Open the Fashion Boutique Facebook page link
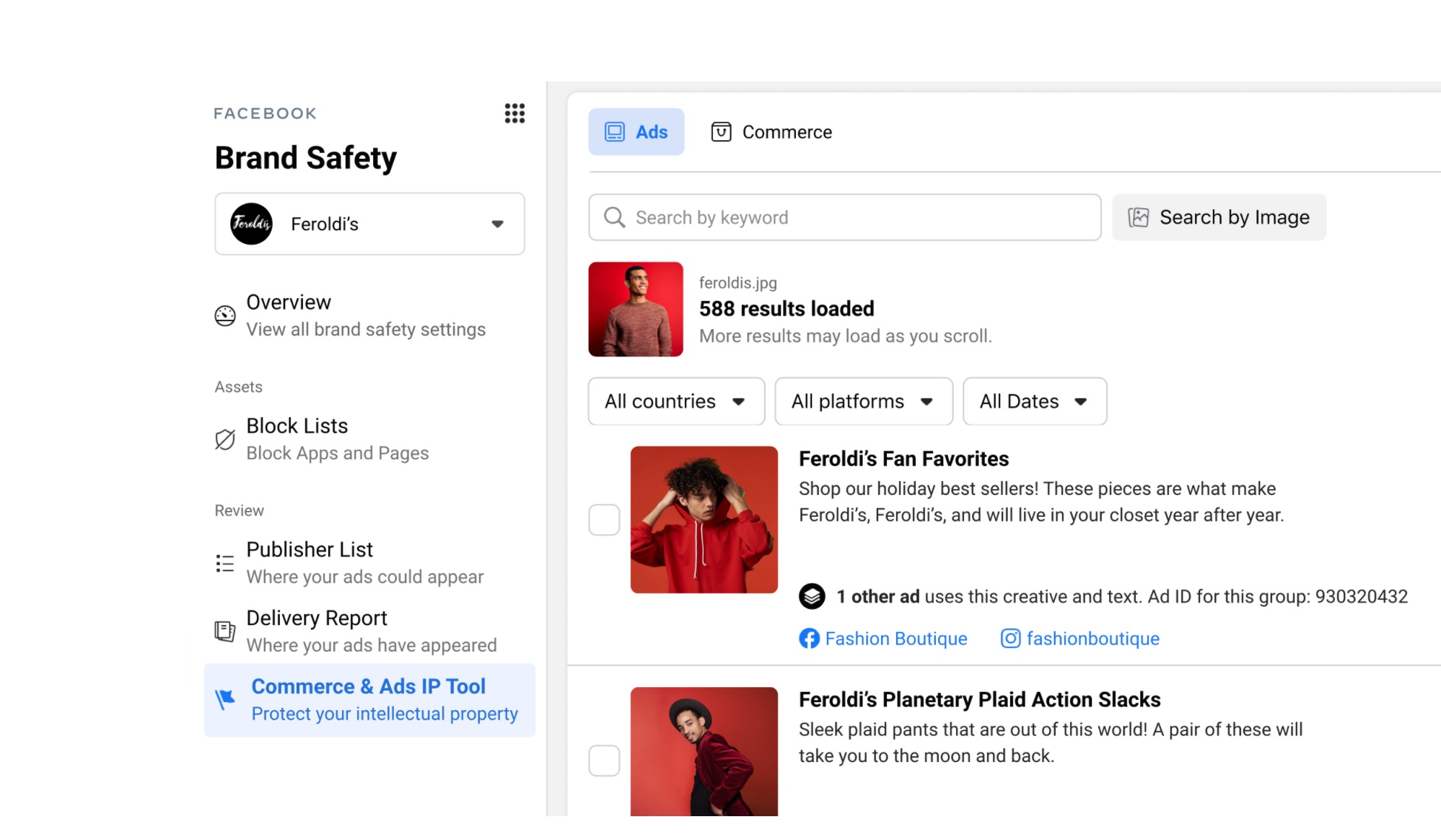The width and height of the screenshot is (1441, 840). (x=896, y=639)
